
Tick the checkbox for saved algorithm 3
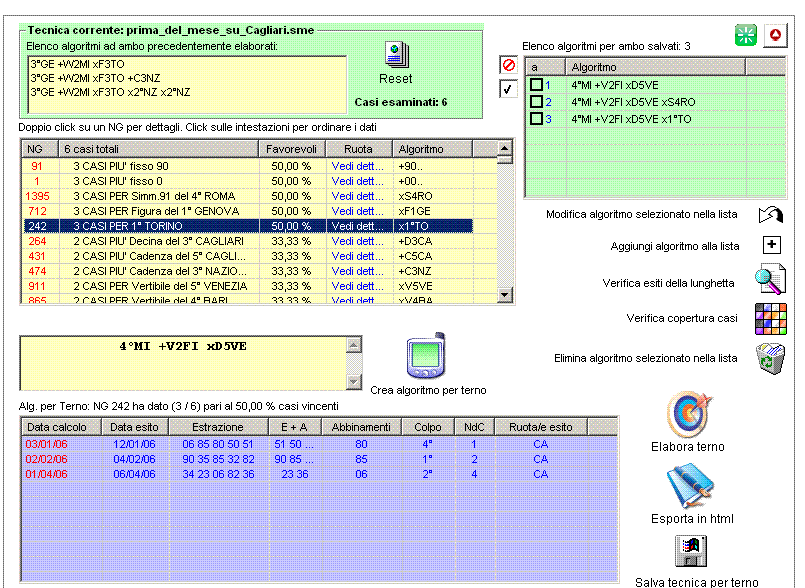(536, 119)
